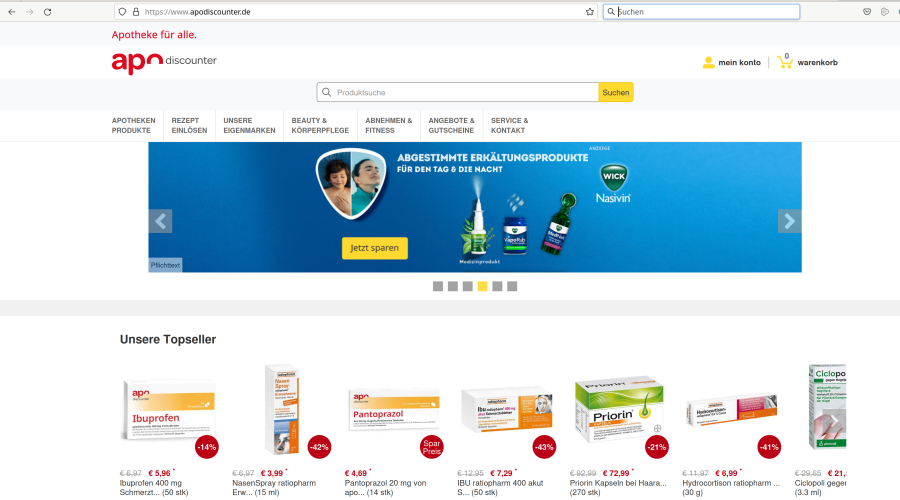This screenshot has width=900, height=500.
Task: Open mein konto user icon
Action: pos(708,63)
